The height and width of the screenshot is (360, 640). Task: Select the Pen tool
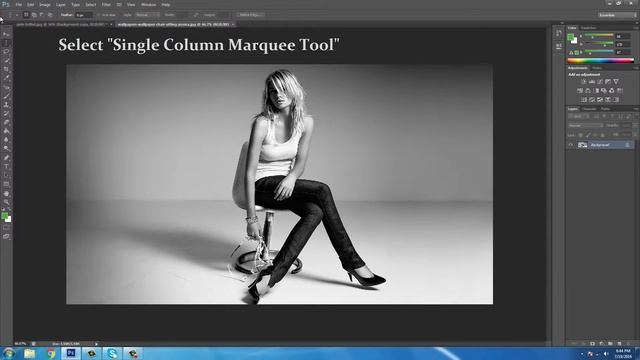tap(6, 158)
